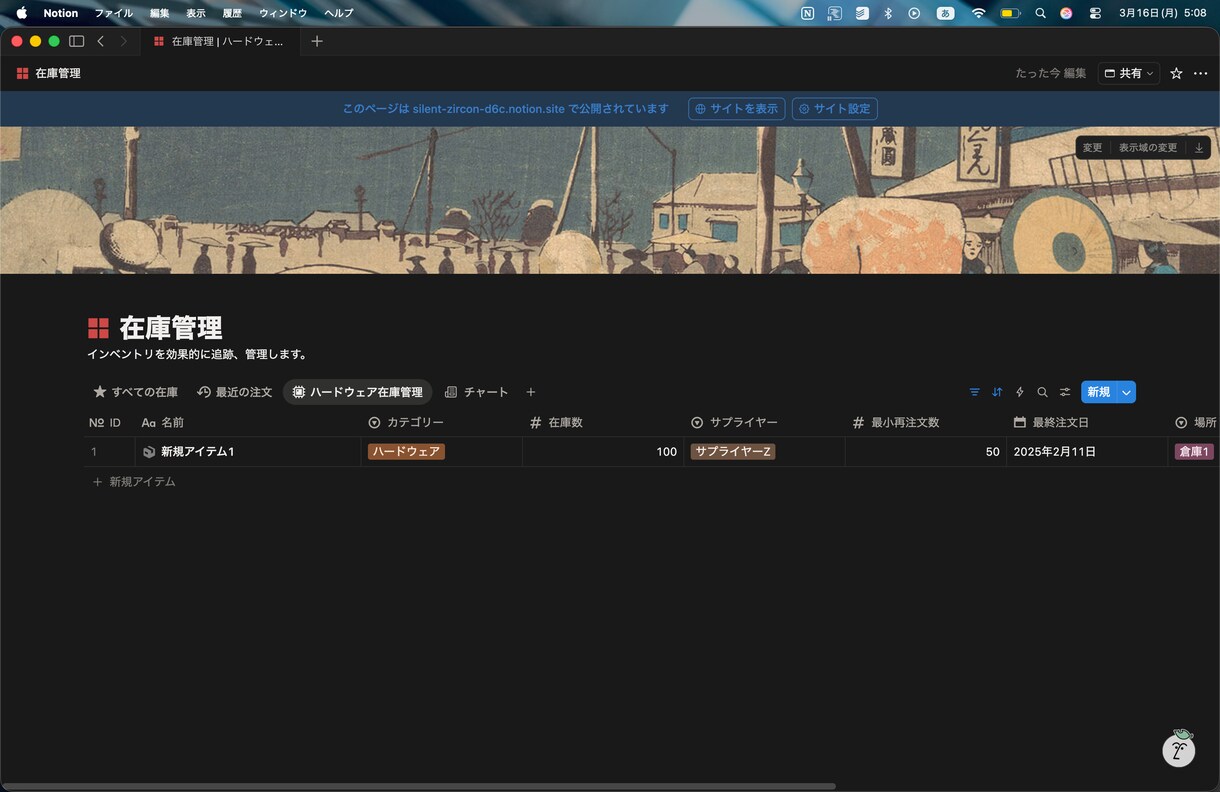Switch to the 最近の注文 view tab
Viewport: 1220px width, 792px height.
tap(235, 392)
